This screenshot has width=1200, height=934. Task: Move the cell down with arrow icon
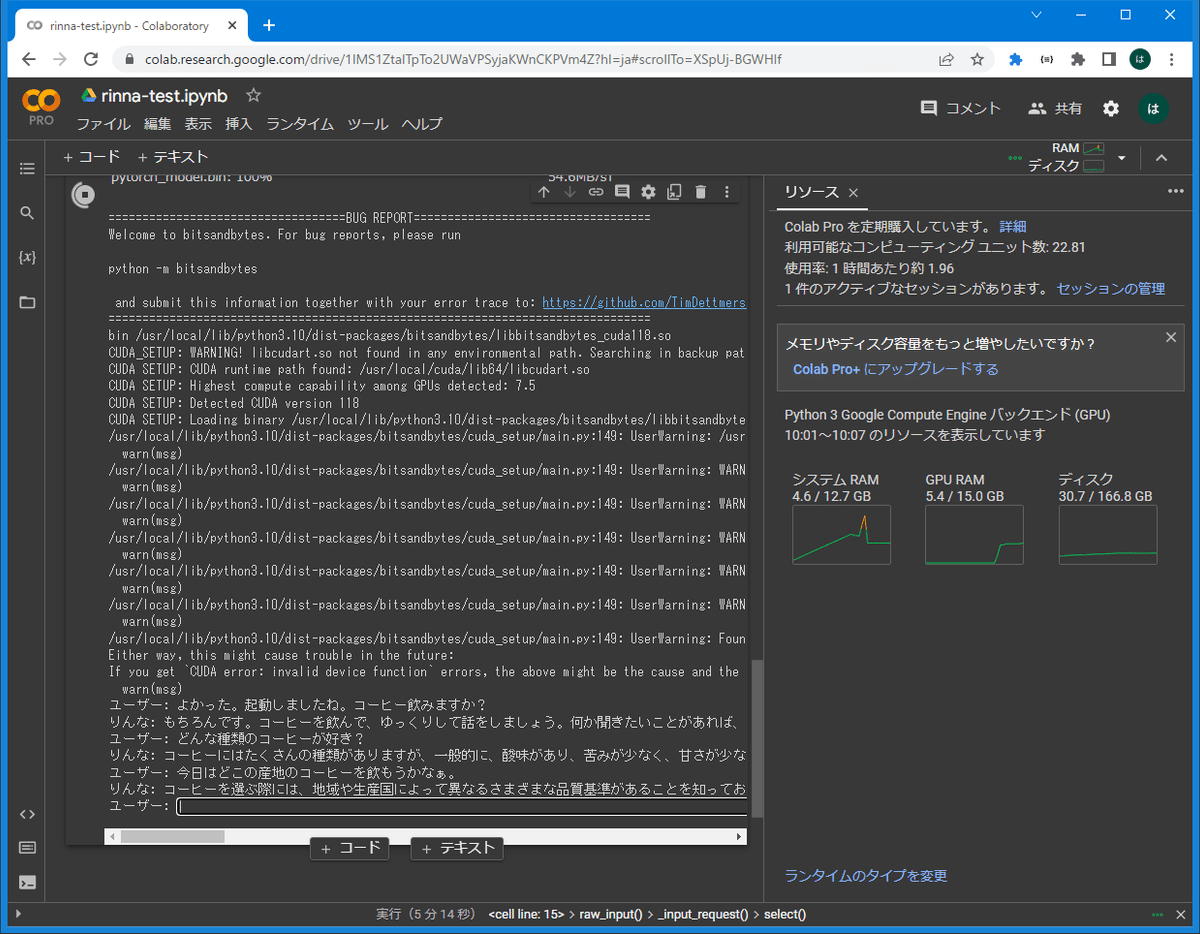coord(569,192)
